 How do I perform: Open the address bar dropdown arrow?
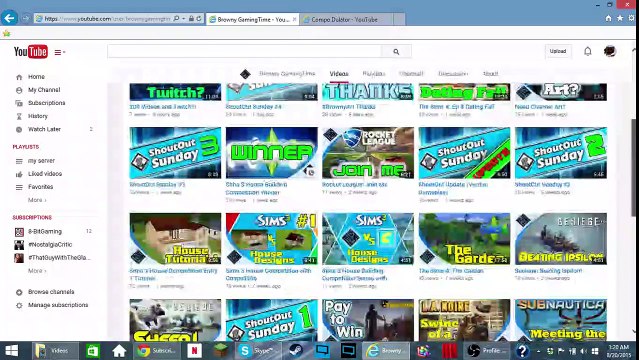184,19
